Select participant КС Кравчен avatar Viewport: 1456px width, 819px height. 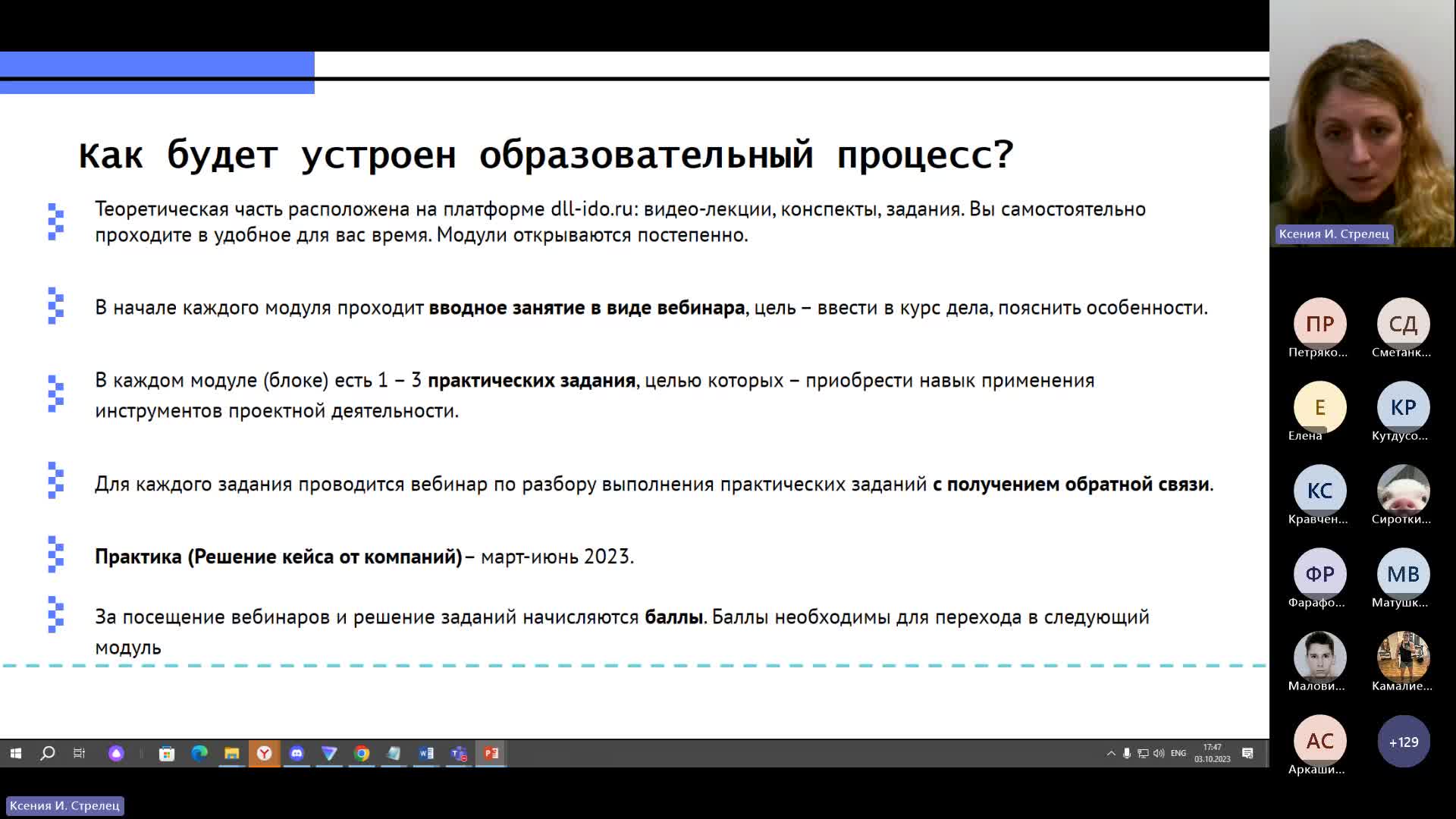[1319, 491]
